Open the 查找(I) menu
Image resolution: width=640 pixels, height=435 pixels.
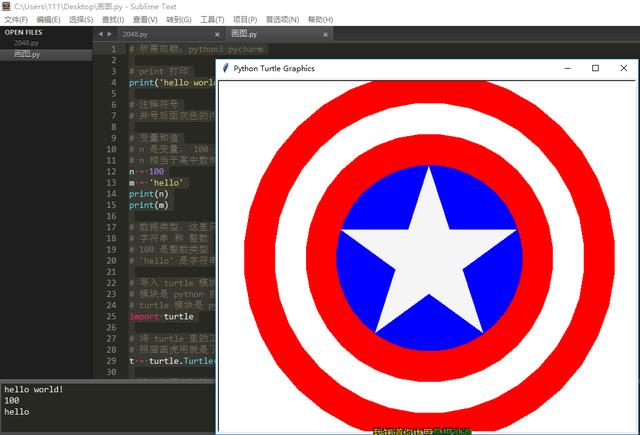coord(113,20)
